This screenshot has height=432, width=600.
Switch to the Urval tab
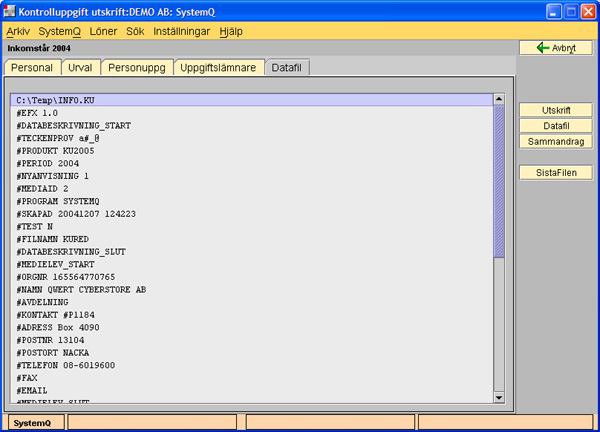80,67
